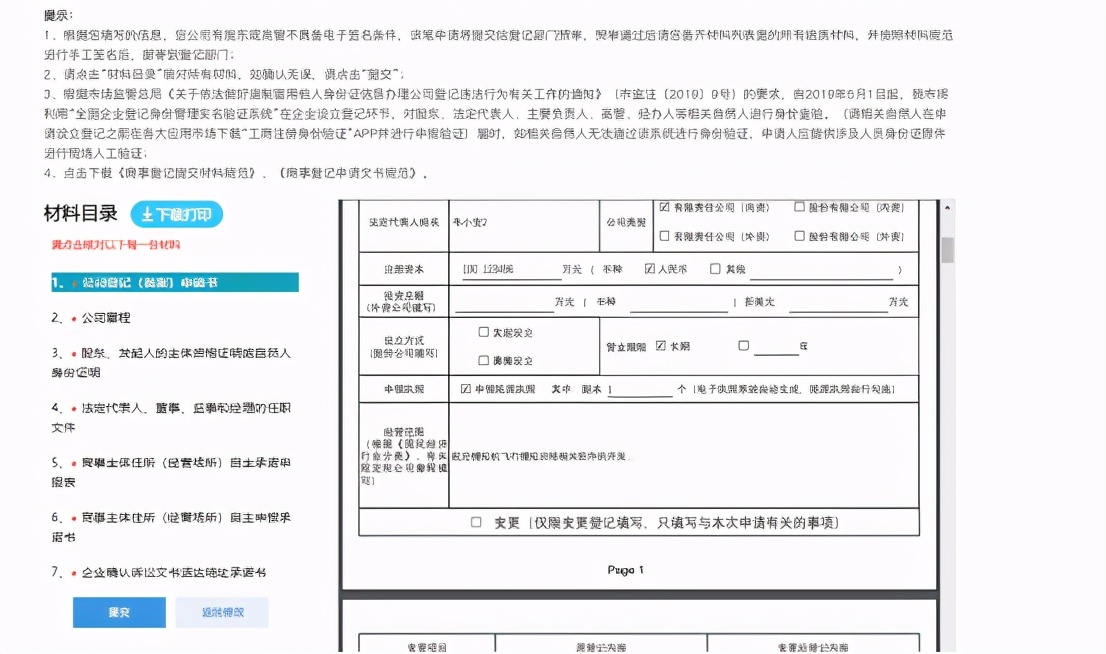
Task: Tick the 股份有限公司（内资）company type checkbox
Action: (x=799, y=207)
